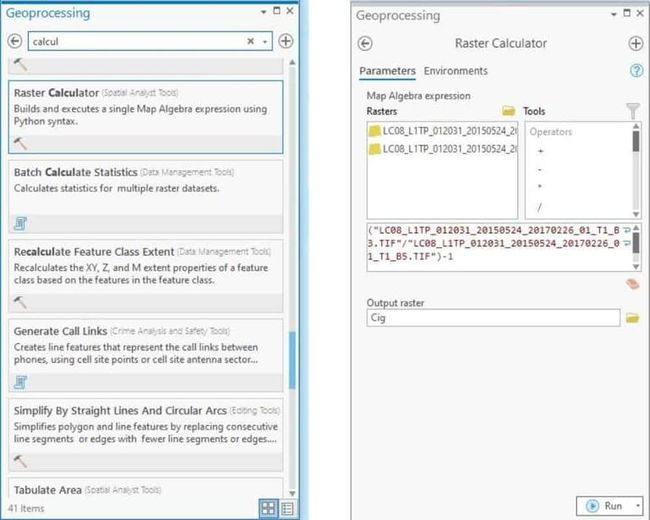The image size is (650, 520).
Task: Close the left Geoprocessing search pane
Action: pyautogui.click(x=290, y=11)
